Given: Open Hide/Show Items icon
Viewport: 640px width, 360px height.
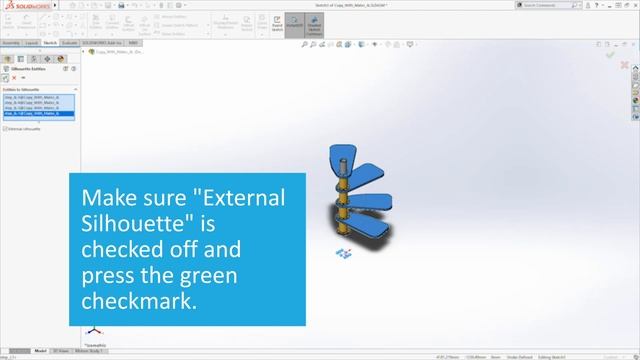Looking at the screenshot, I should point(375,44).
